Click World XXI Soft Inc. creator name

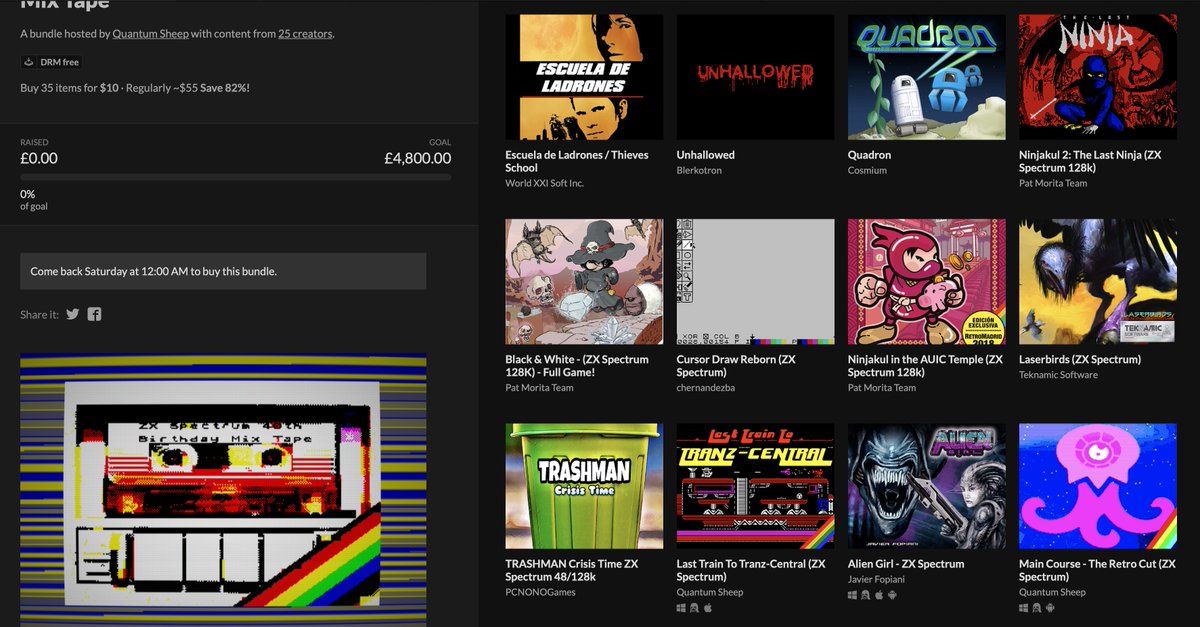coord(545,183)
